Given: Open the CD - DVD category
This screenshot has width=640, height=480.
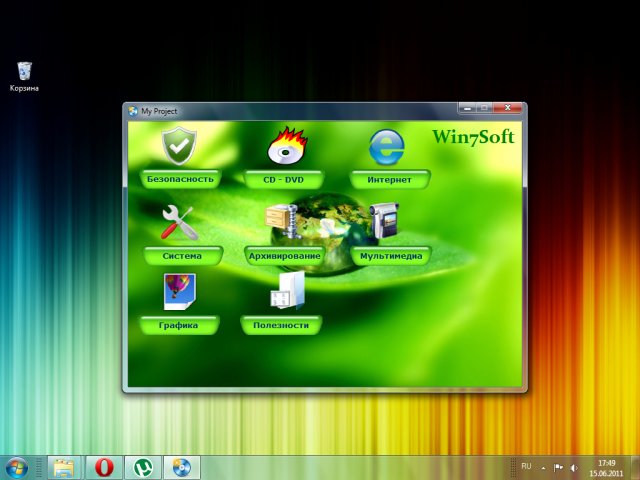Looking at the screenshot, I should tap(283, 180).
